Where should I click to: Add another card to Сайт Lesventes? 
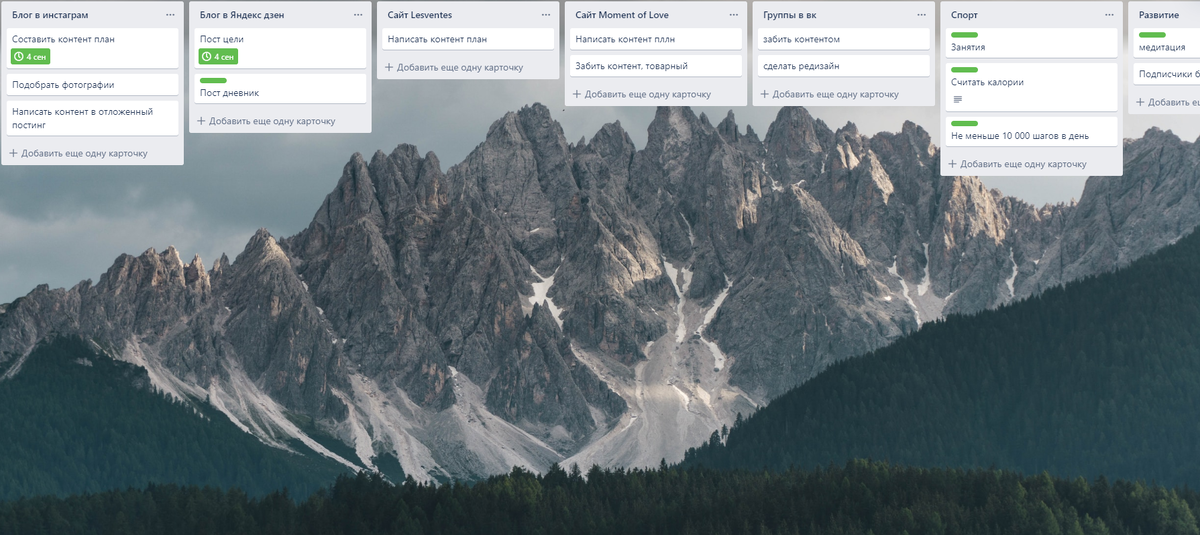point(454,67)
